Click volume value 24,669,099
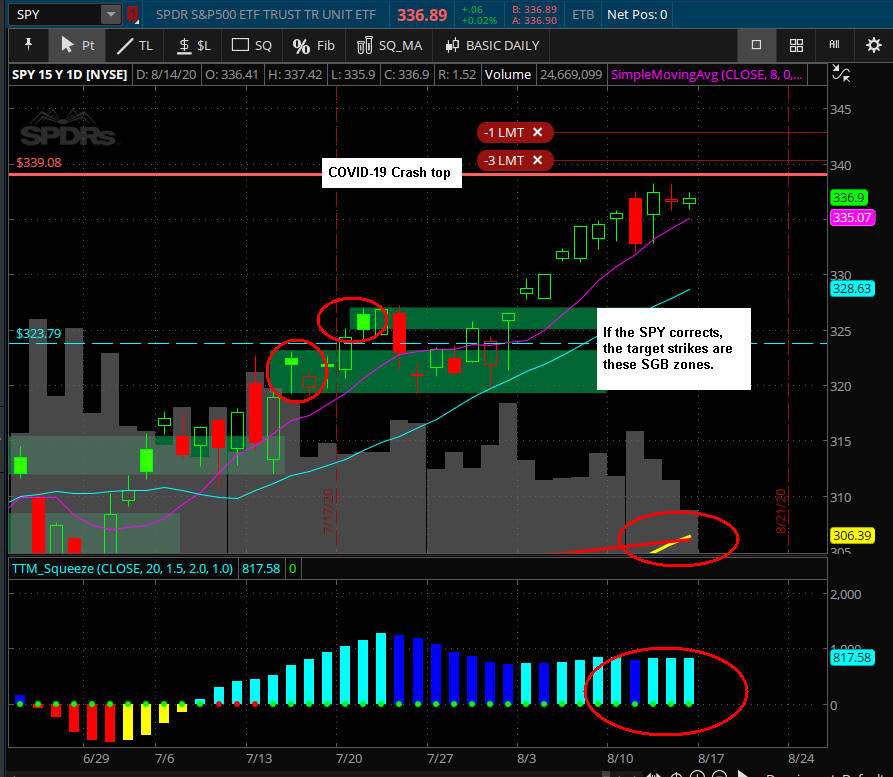This screenshot has height=777, width=893. [571, 75]
